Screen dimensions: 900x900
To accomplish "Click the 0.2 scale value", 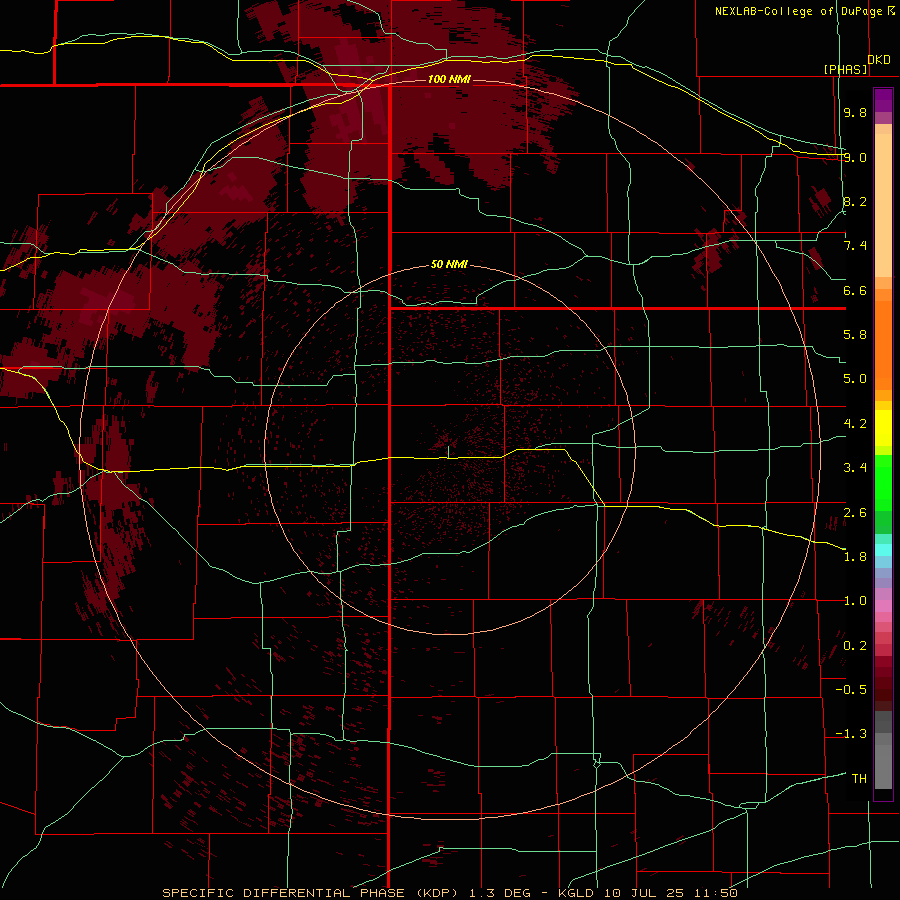I will coord(855,646).
